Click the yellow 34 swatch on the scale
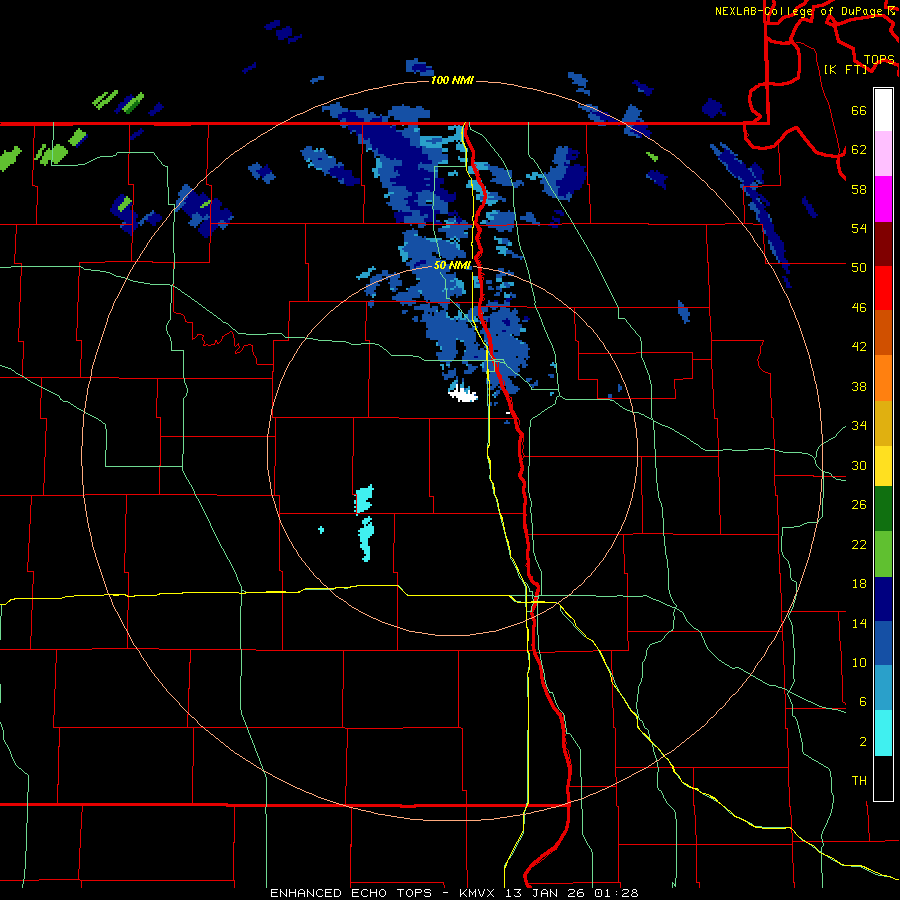 pos(883,465)
